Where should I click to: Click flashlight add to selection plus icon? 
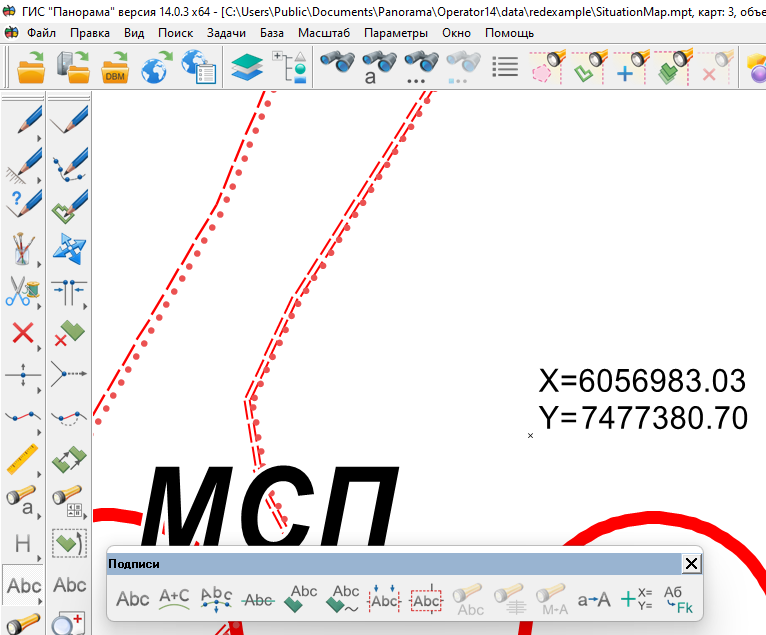pyautogui.click(x=632, y=67)
